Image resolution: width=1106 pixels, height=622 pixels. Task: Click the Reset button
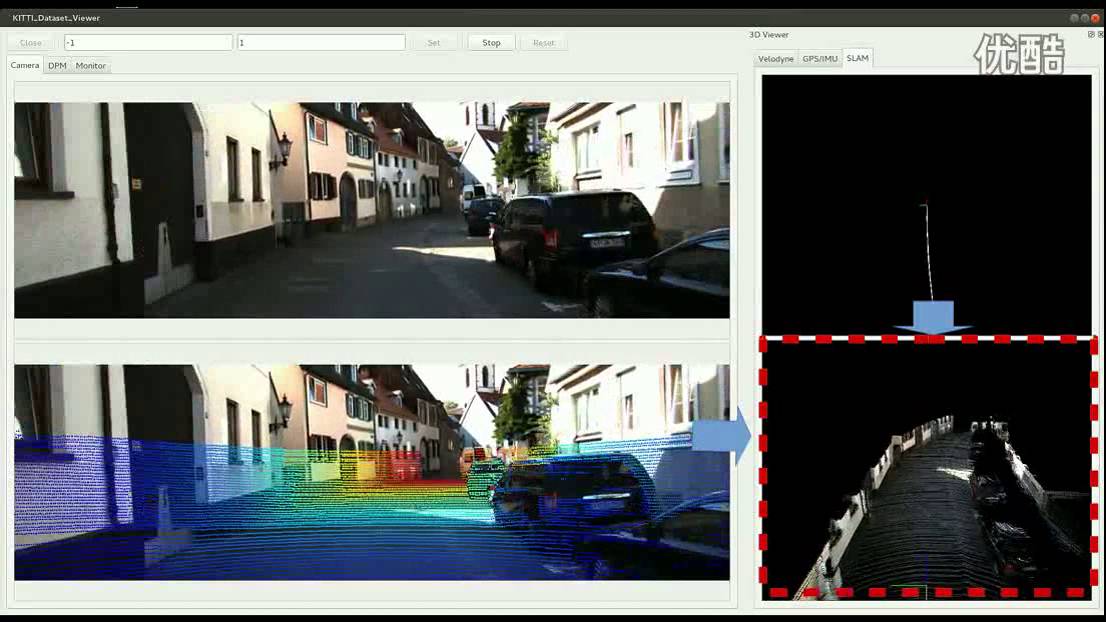(544, 43)
